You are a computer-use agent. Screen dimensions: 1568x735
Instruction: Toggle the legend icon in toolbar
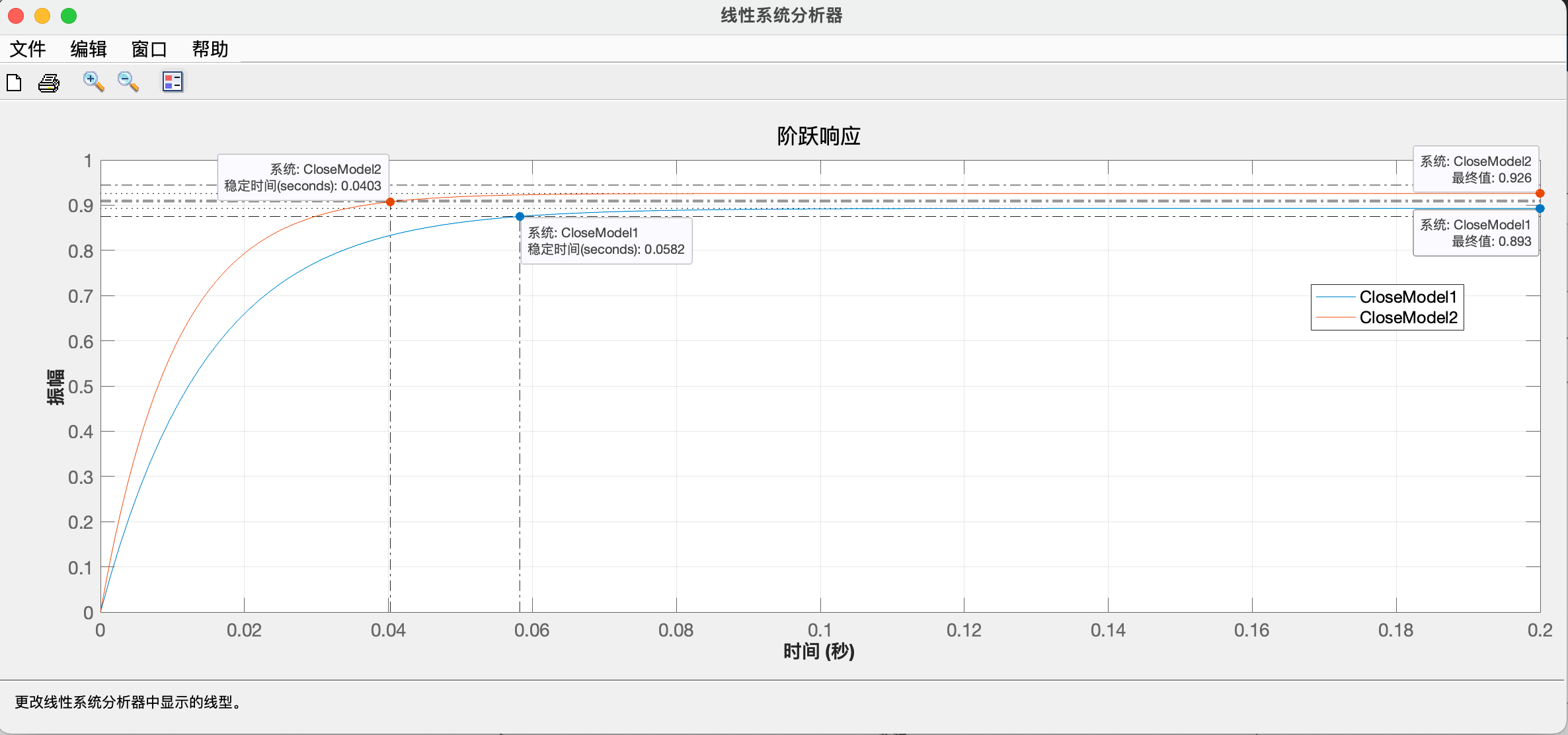[x=173, y=82]
